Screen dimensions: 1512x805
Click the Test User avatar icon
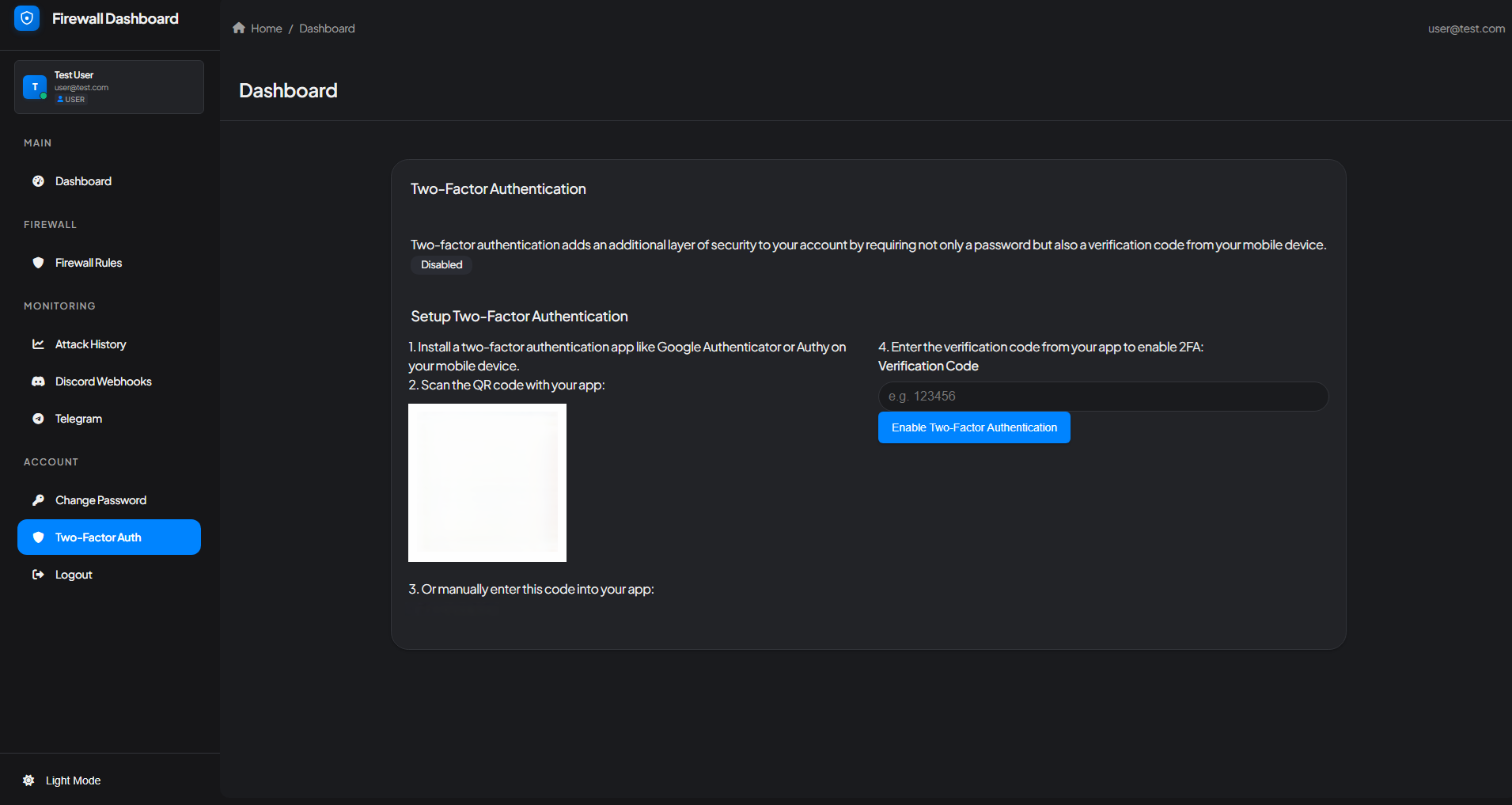point(35,87)
